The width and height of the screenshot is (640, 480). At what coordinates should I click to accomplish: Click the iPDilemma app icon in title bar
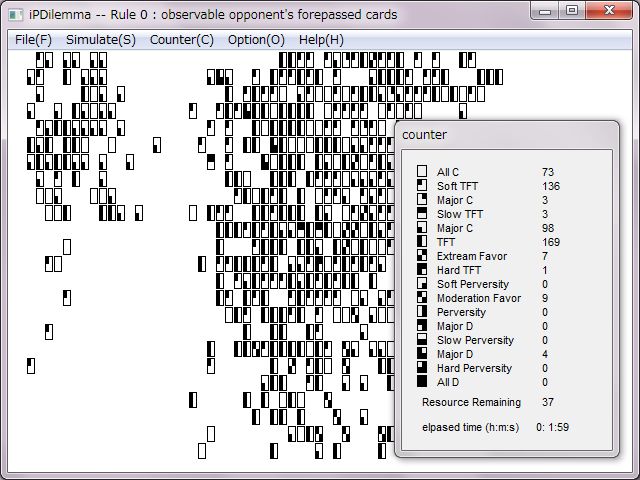[x=16, y=15]
